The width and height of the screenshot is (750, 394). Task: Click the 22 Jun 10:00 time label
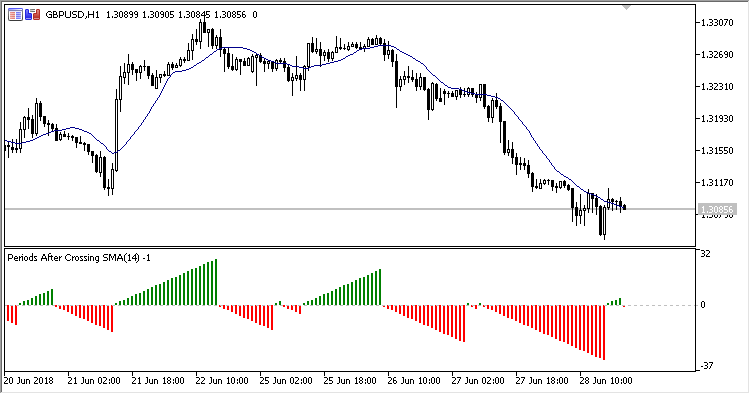tap(222, 381)
